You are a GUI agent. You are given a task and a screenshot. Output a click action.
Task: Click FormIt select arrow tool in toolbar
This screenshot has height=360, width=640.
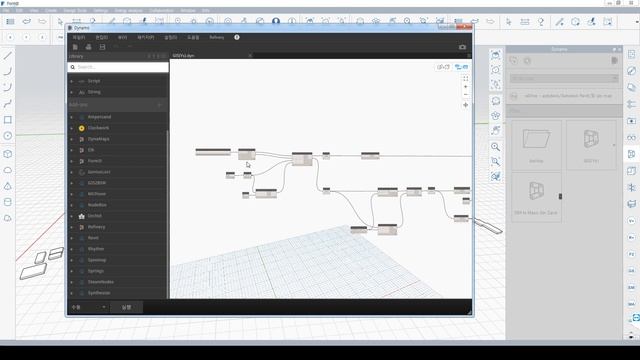click(60, 21)
